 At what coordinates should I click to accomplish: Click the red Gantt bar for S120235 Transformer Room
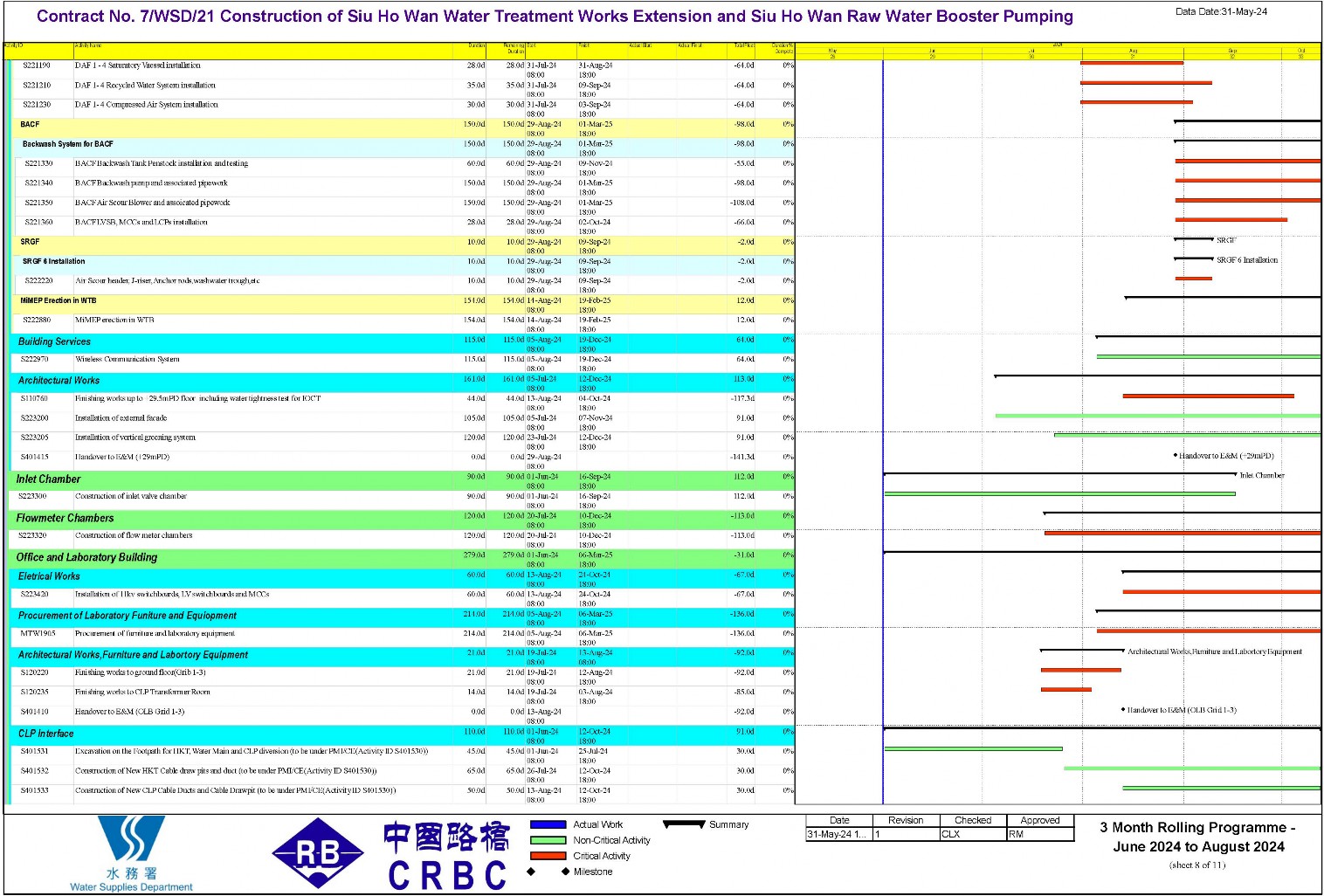[1066, 690]
